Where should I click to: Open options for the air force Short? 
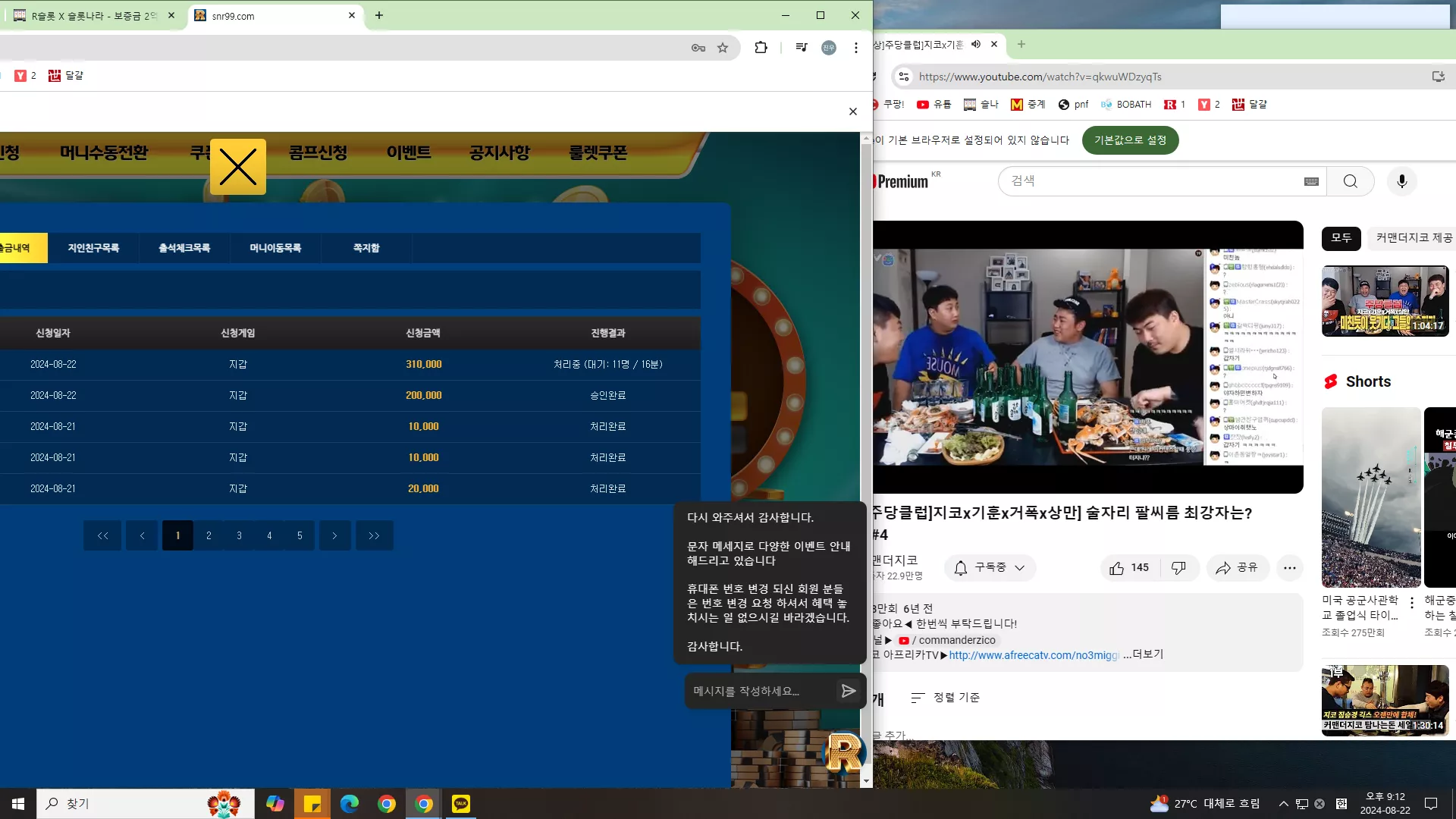1412,603
